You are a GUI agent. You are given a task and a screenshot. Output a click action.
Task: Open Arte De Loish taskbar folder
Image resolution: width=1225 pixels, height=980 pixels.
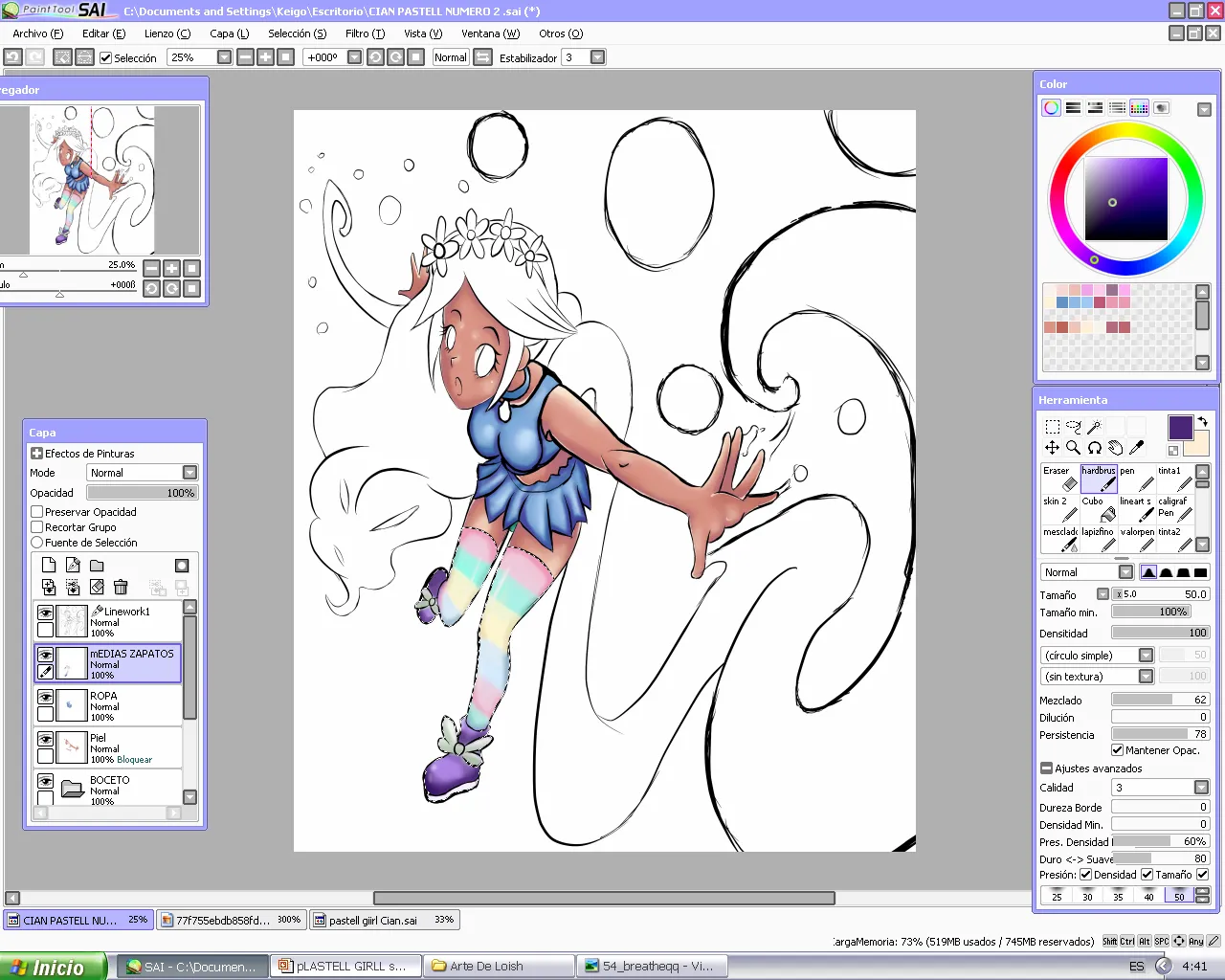point(498,967)
